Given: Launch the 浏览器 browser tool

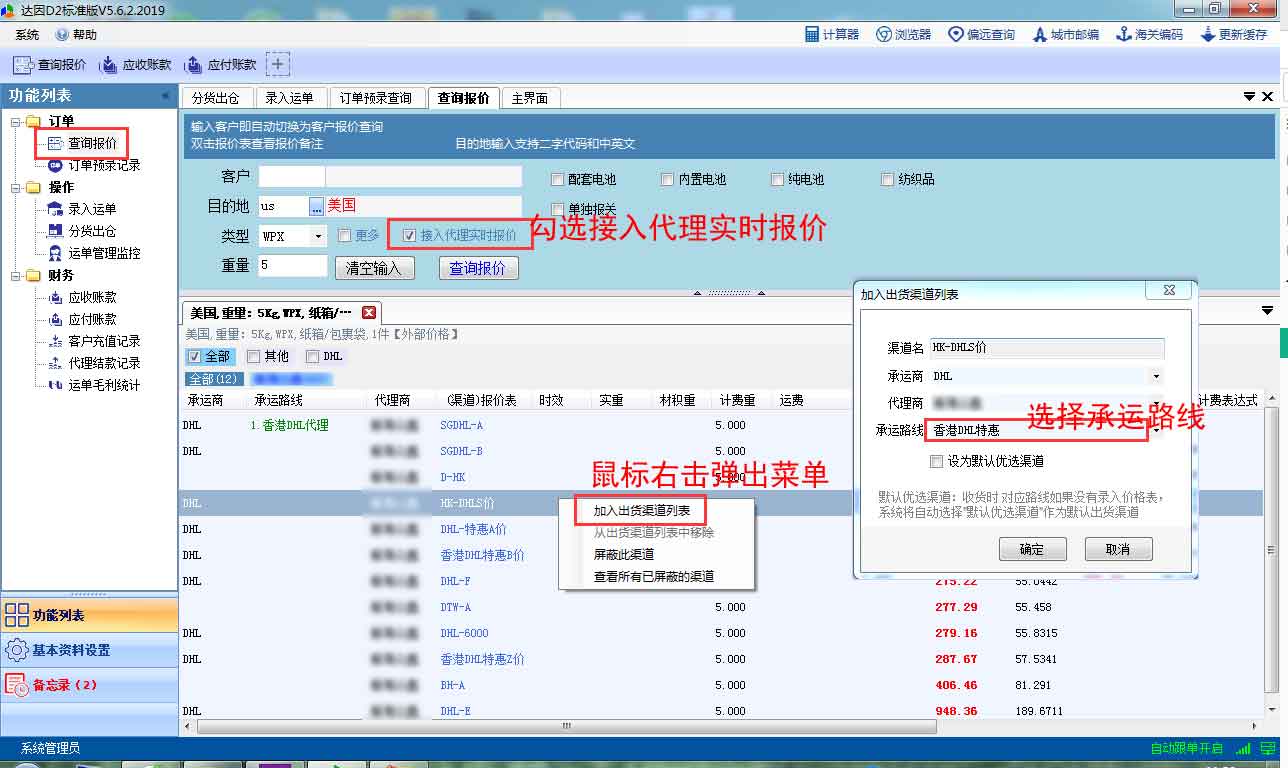Looking at the screenshot, I should [x=904, y=34].
